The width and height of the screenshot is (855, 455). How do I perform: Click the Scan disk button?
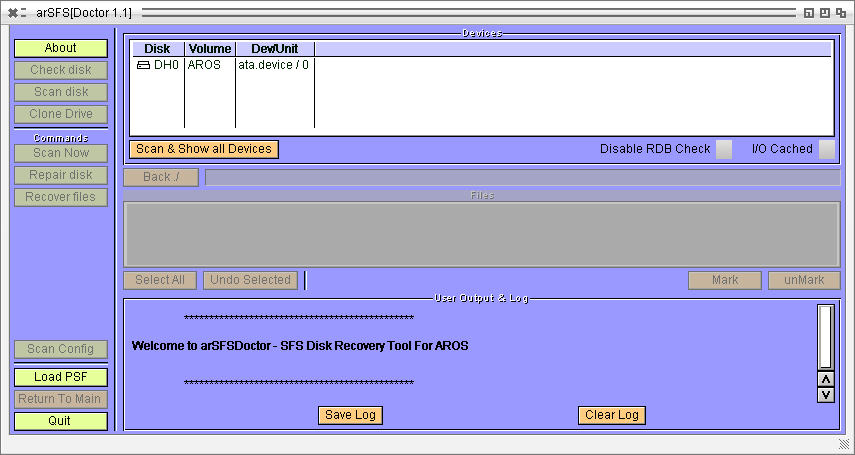(61, 92)
